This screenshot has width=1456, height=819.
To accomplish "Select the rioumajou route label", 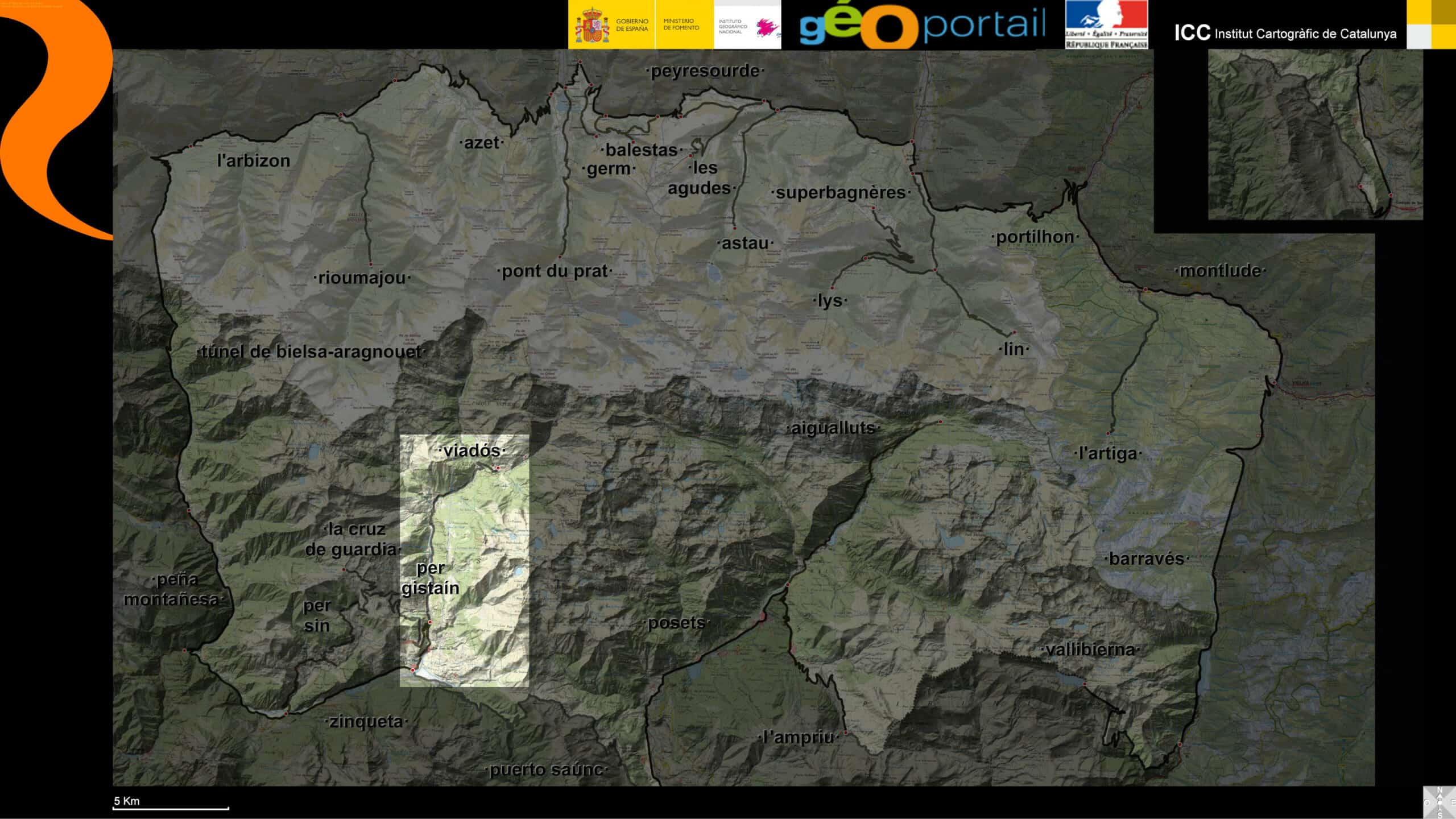I will point(362,278).
